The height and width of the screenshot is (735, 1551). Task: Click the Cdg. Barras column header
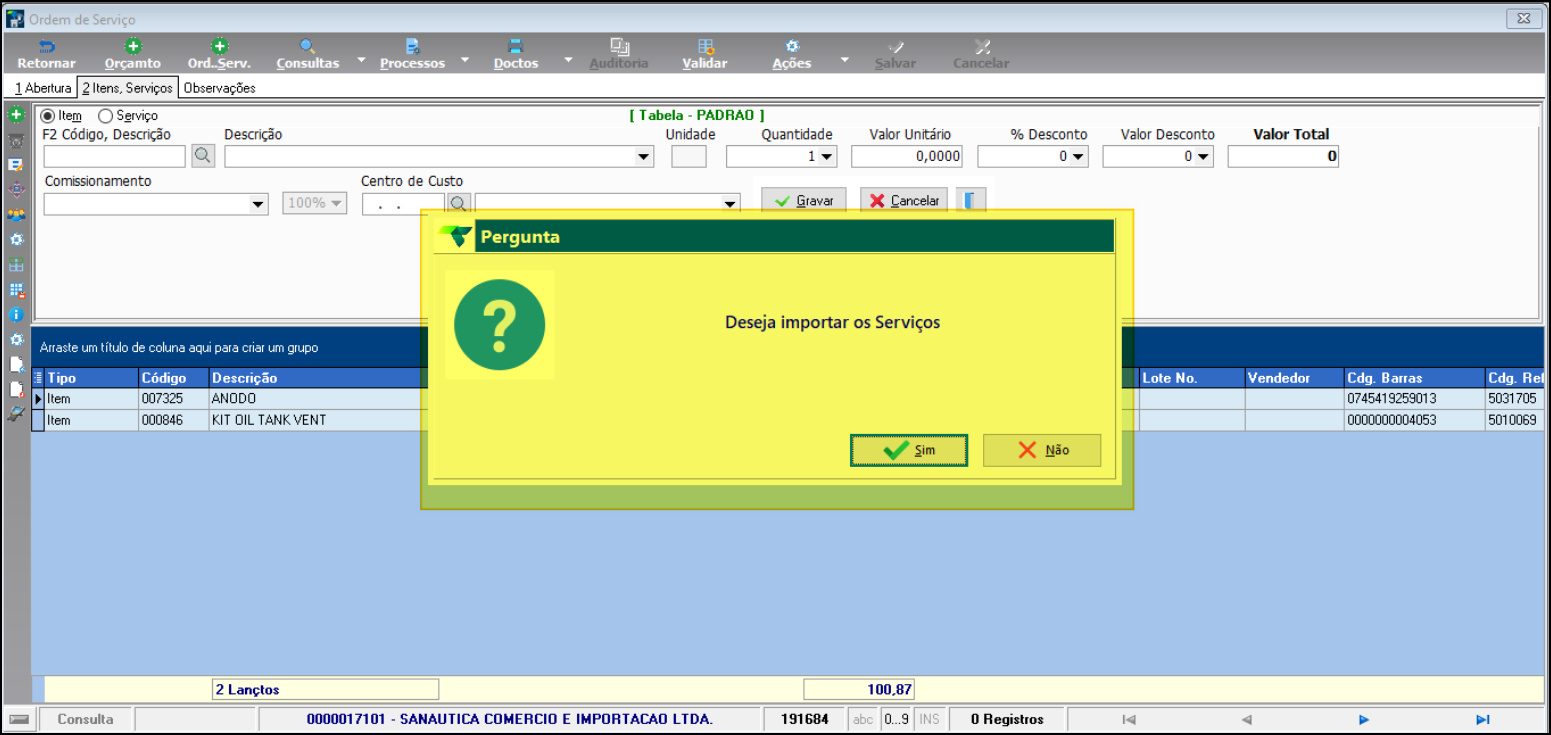[1414, 378]
